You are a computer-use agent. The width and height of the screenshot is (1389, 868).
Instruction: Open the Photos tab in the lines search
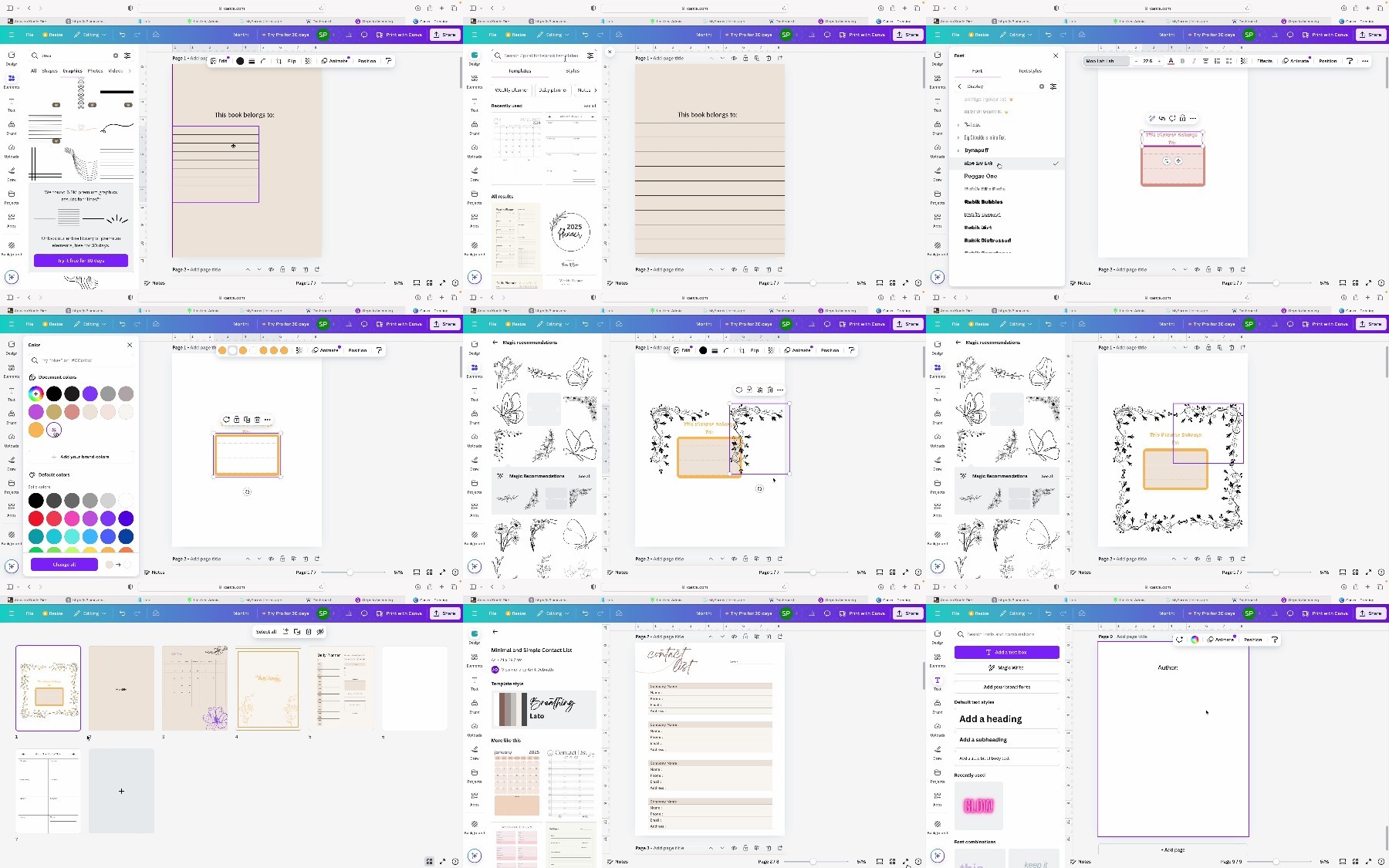[x=95, y=71]
